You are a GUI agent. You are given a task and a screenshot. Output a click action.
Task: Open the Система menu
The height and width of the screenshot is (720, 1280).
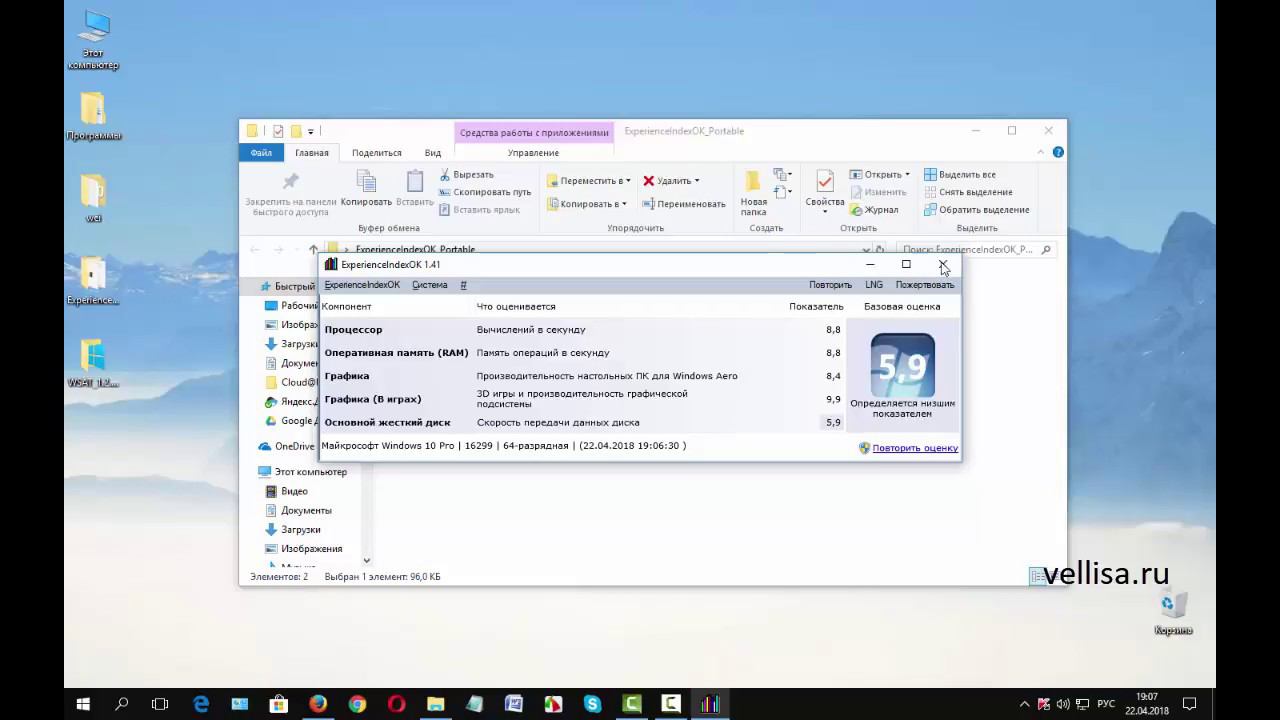coord(429,285)
